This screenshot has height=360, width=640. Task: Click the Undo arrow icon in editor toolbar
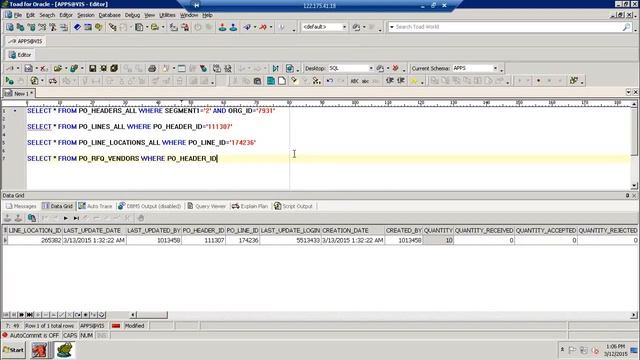pos(329,81)
